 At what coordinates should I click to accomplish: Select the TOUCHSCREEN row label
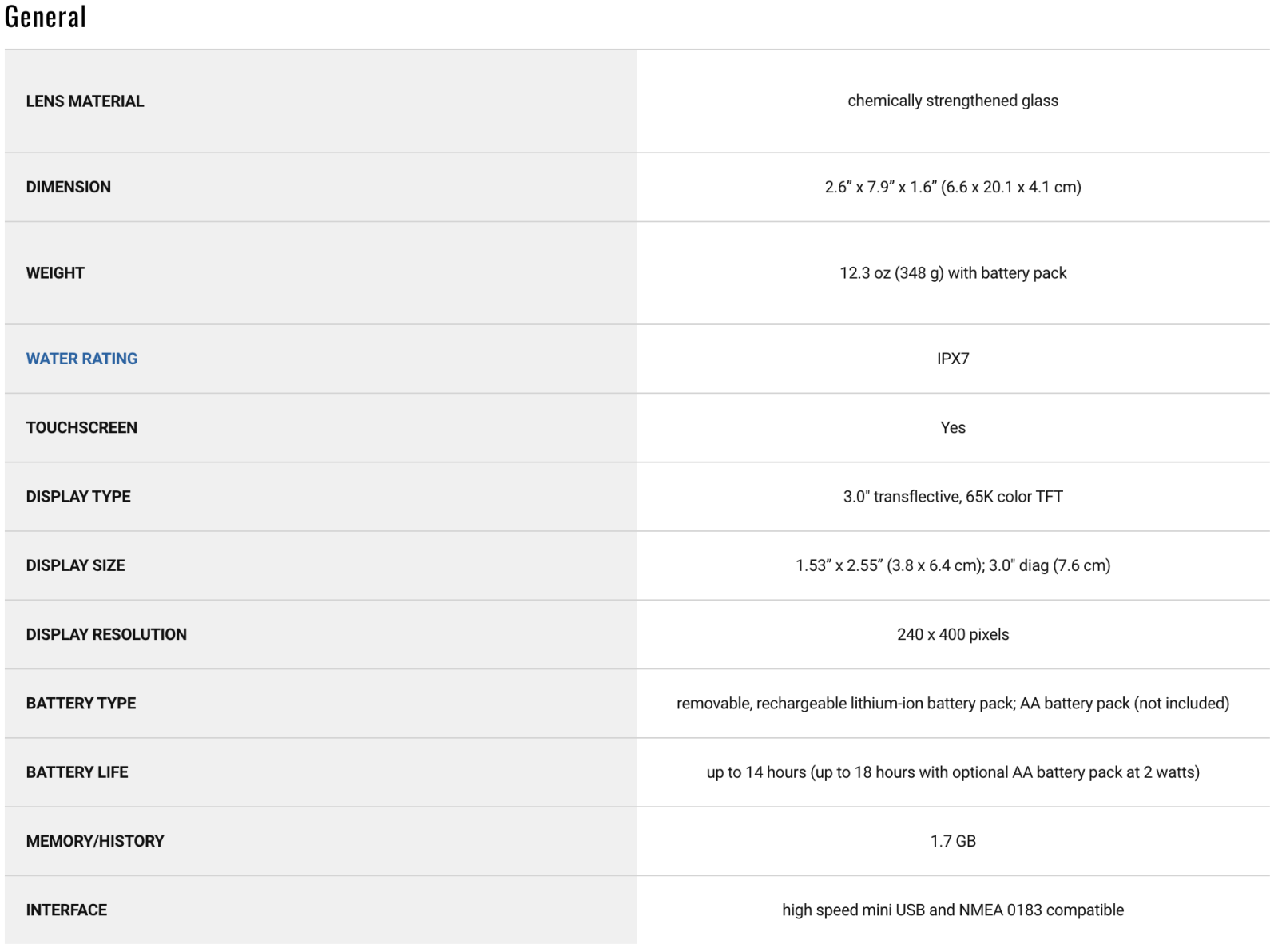81,427
